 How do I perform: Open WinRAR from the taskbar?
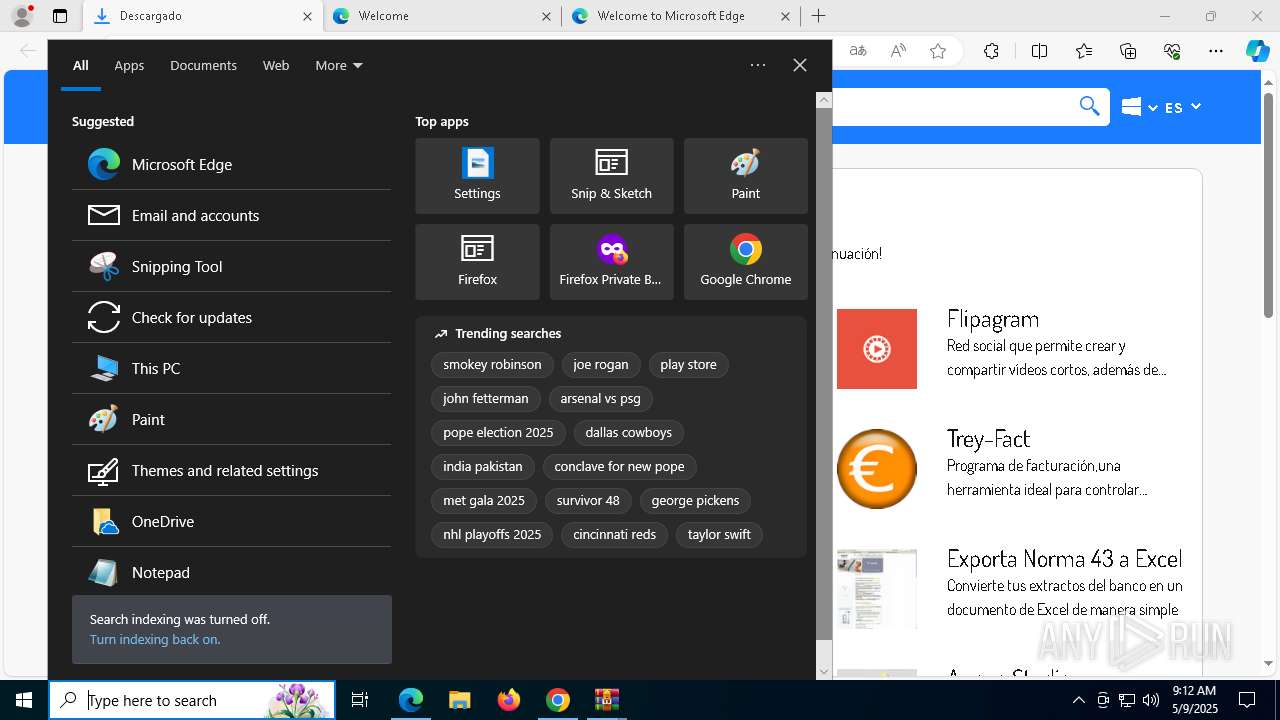pyautogui.click(x=606, y=700)
